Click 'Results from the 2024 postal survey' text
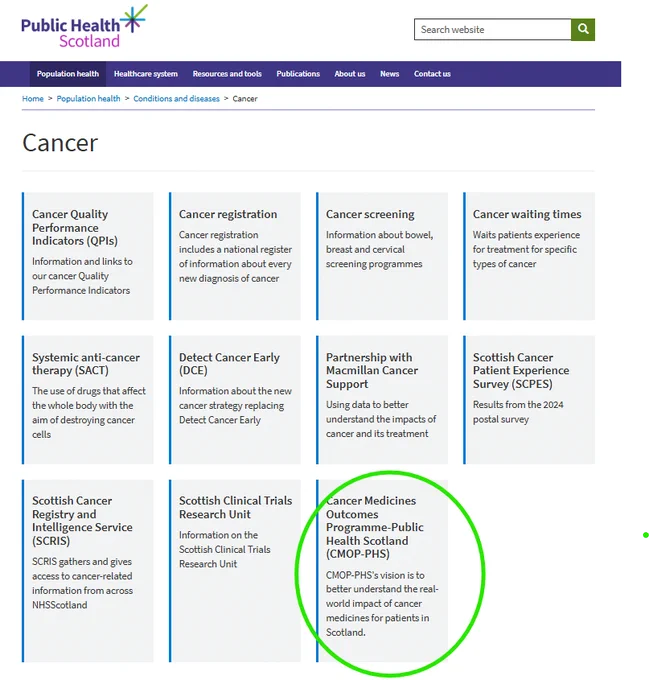Screen dimensions: 649x680 [x=518, y=412]
